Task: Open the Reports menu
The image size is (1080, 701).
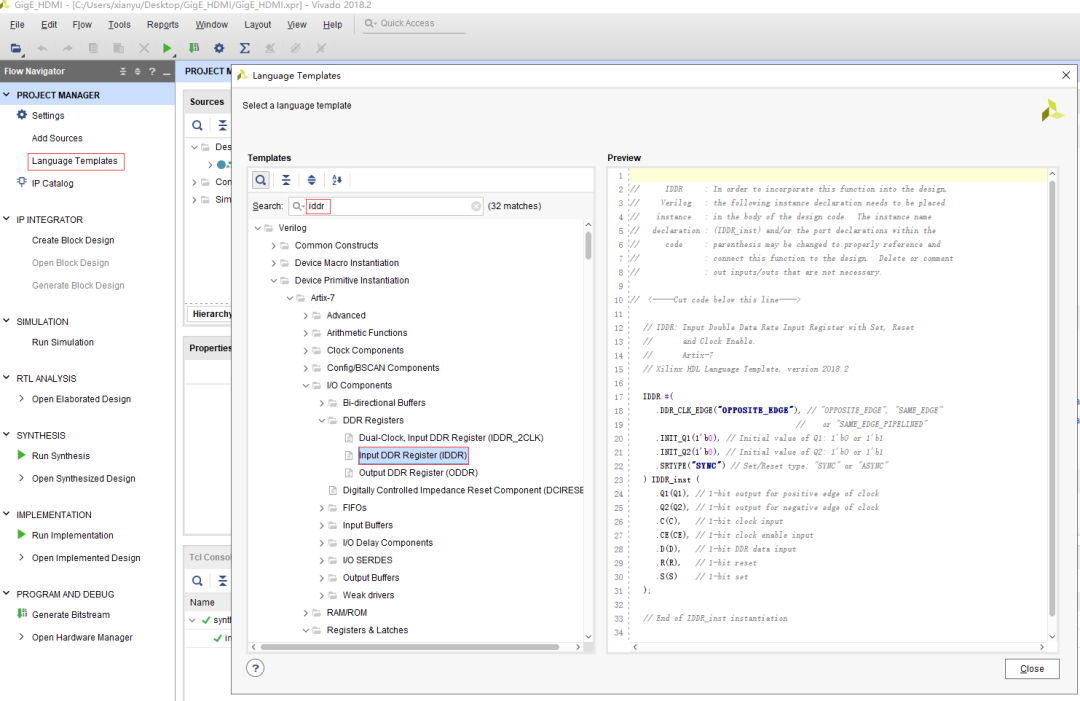Action: [x=162, y=24]
